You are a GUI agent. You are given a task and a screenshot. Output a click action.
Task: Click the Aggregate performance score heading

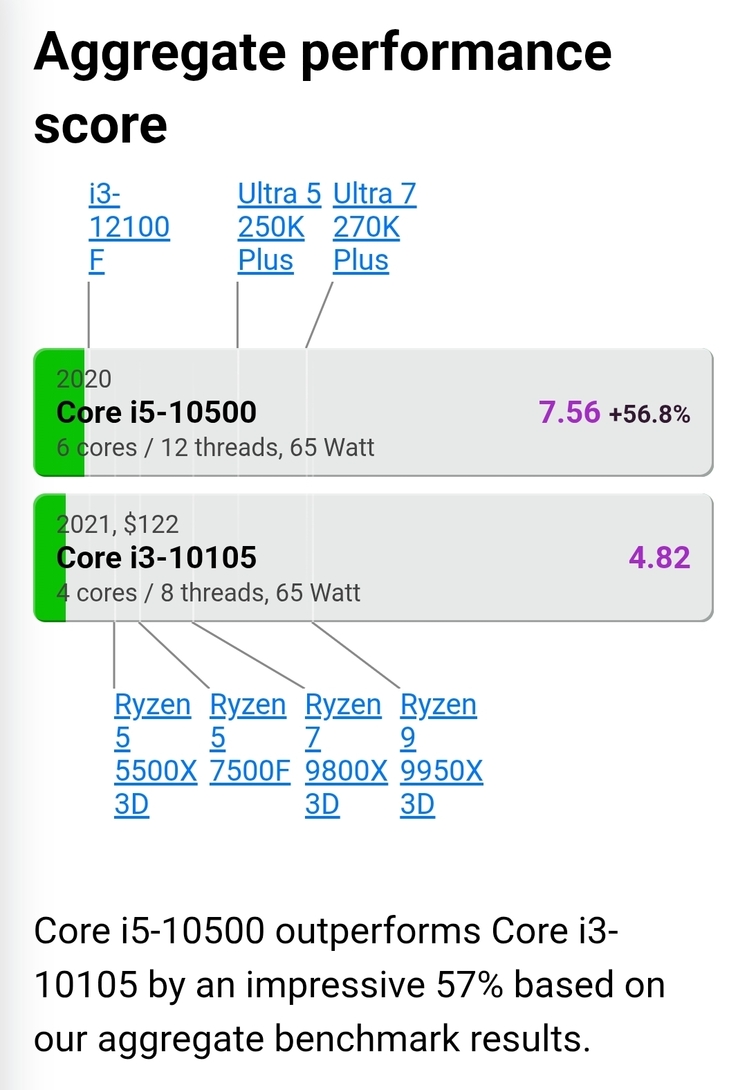coord(322,88)
